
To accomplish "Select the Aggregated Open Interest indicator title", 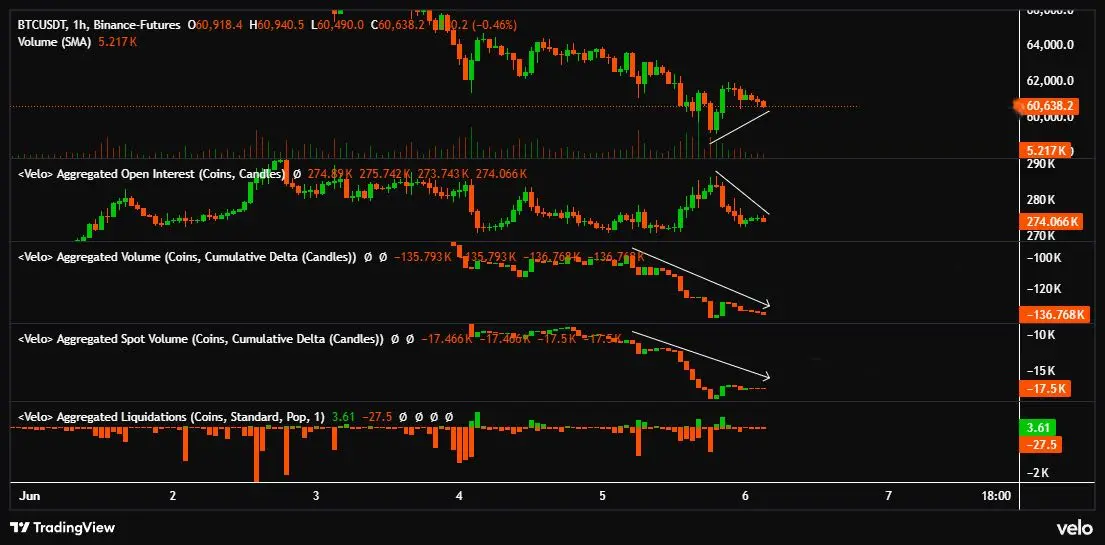I will tap(151, 173).
